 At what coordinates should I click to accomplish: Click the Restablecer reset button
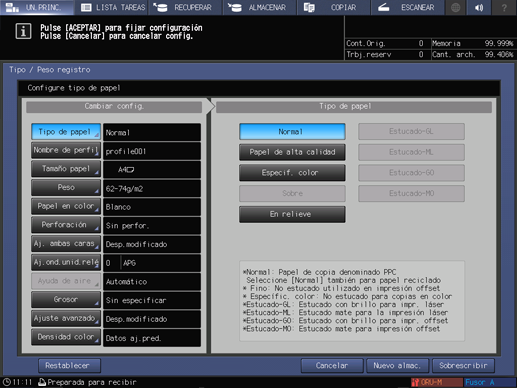pos(69,366)
